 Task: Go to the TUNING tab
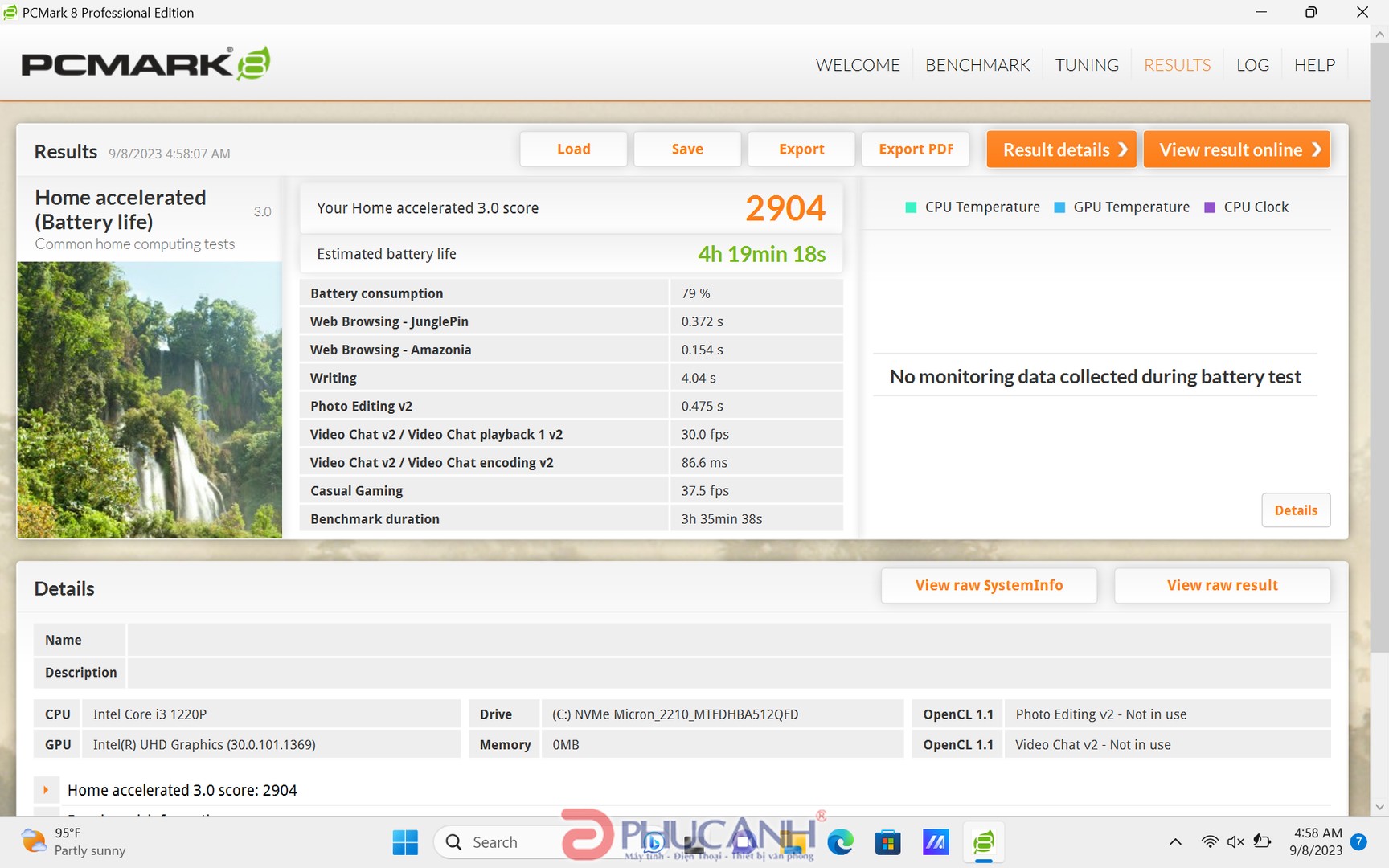tap(1087, 65)
